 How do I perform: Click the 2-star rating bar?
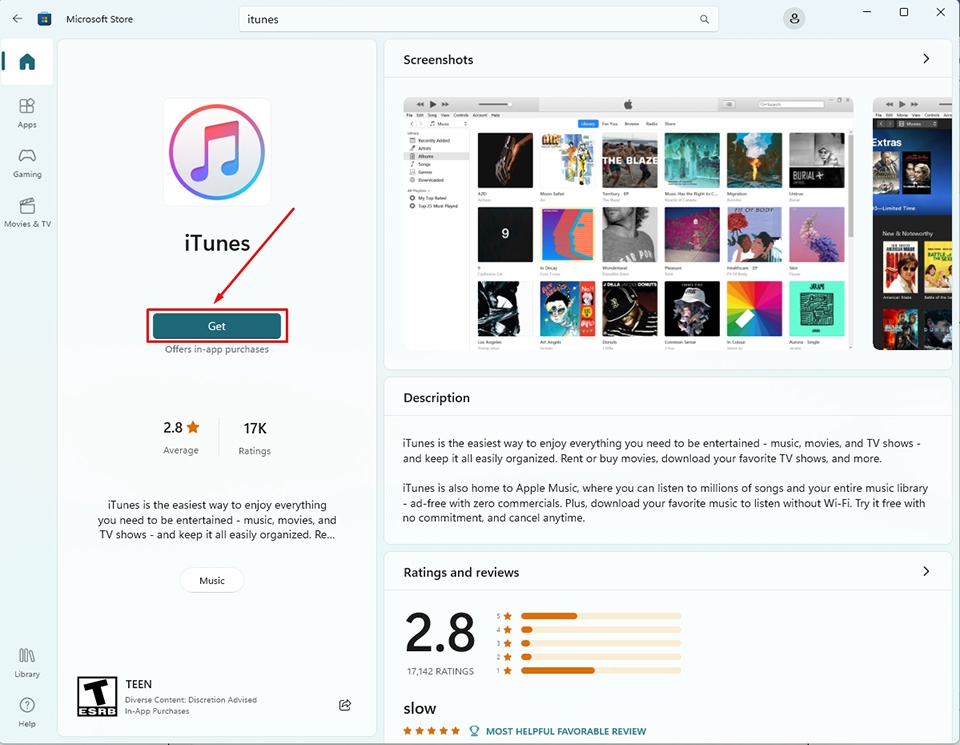click(x=601, y=657)
